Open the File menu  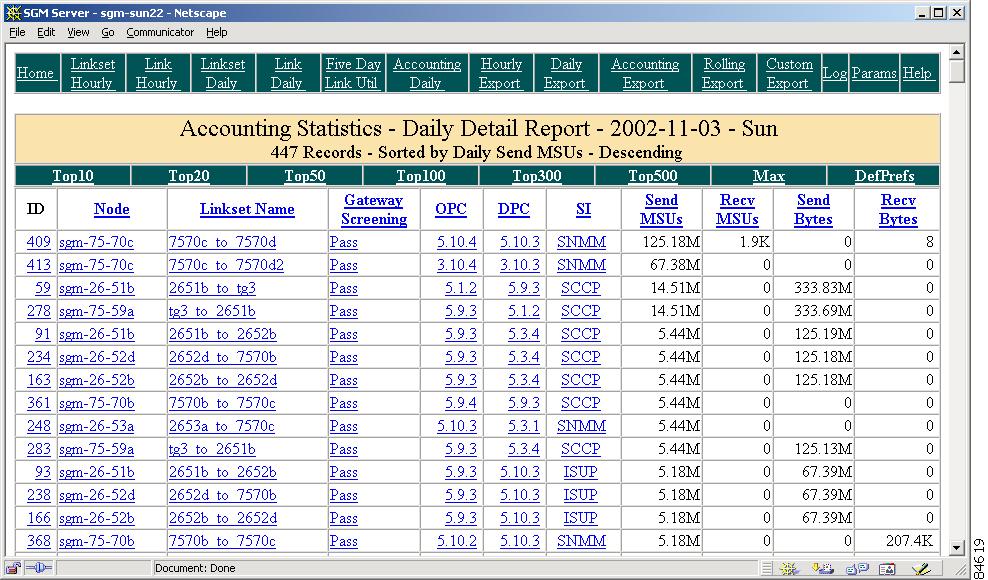point(17,32)
